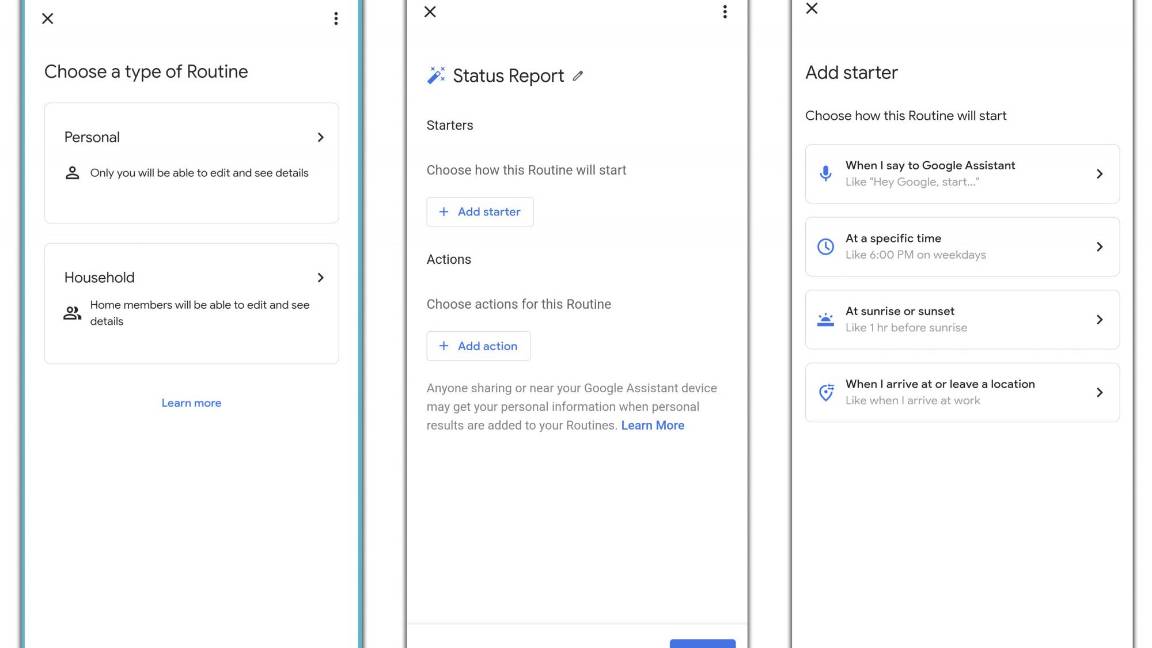The image size is (1152, 648).
Task: Open the three-dot menu on Status Report screen
Action: click(725, 11)
